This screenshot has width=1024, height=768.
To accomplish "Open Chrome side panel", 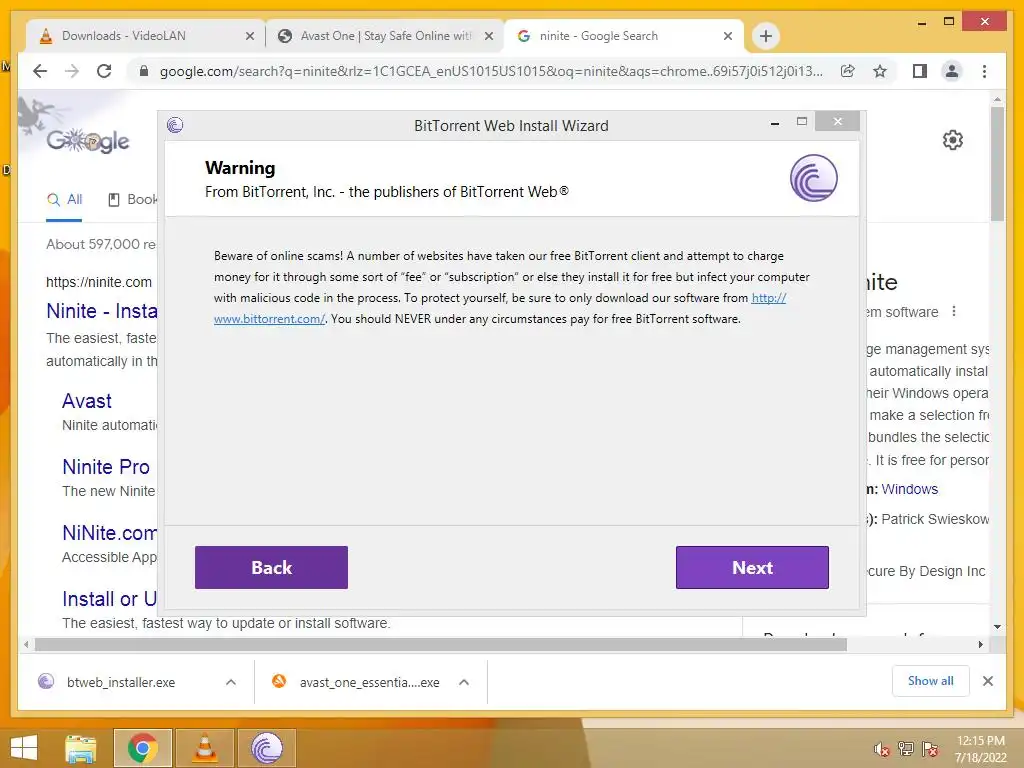I will point(920,71).
